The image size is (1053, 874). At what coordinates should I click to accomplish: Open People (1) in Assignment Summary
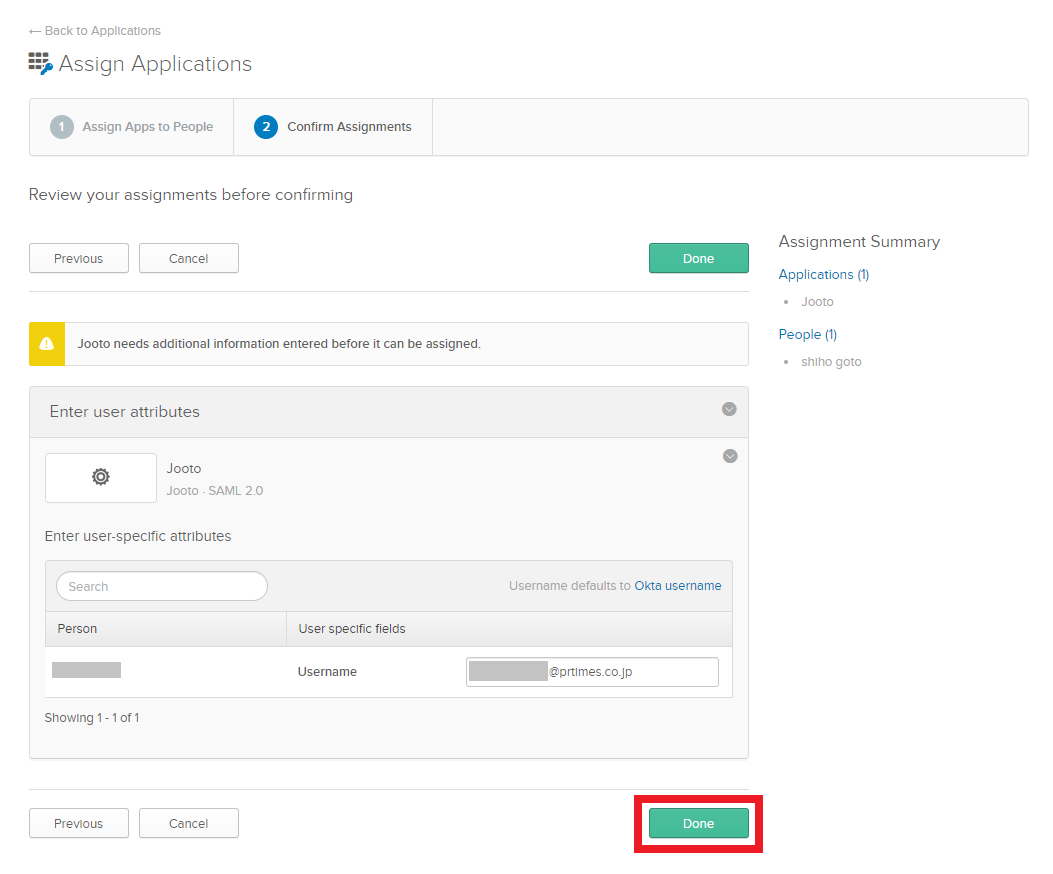coord(807,334)
